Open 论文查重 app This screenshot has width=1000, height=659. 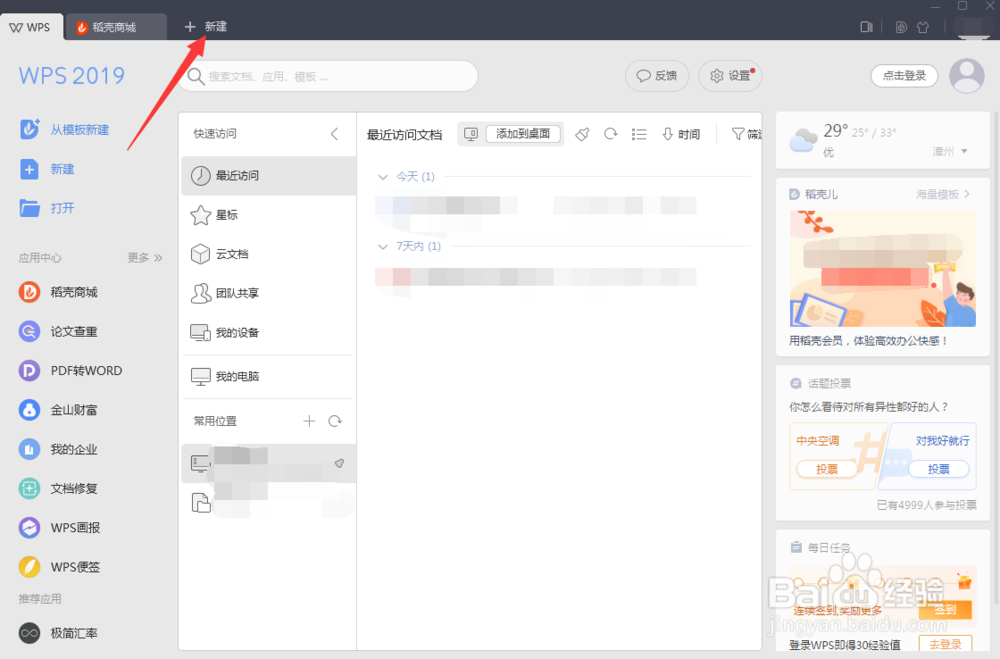(58, 331)
